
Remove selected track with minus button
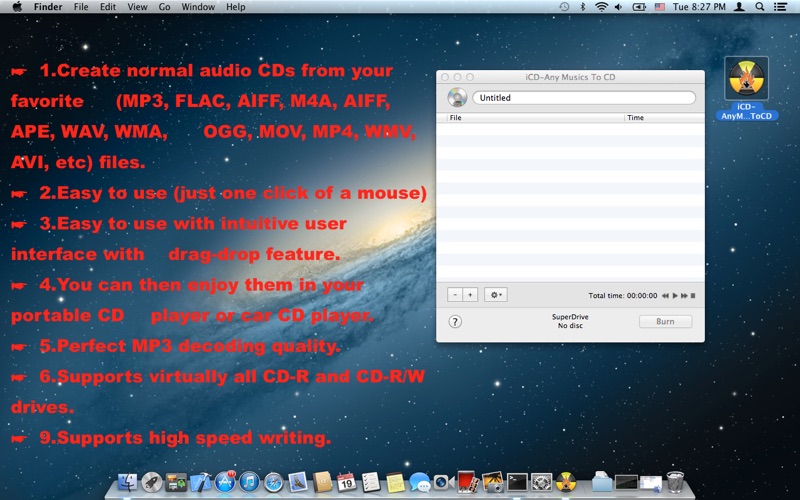455,295
